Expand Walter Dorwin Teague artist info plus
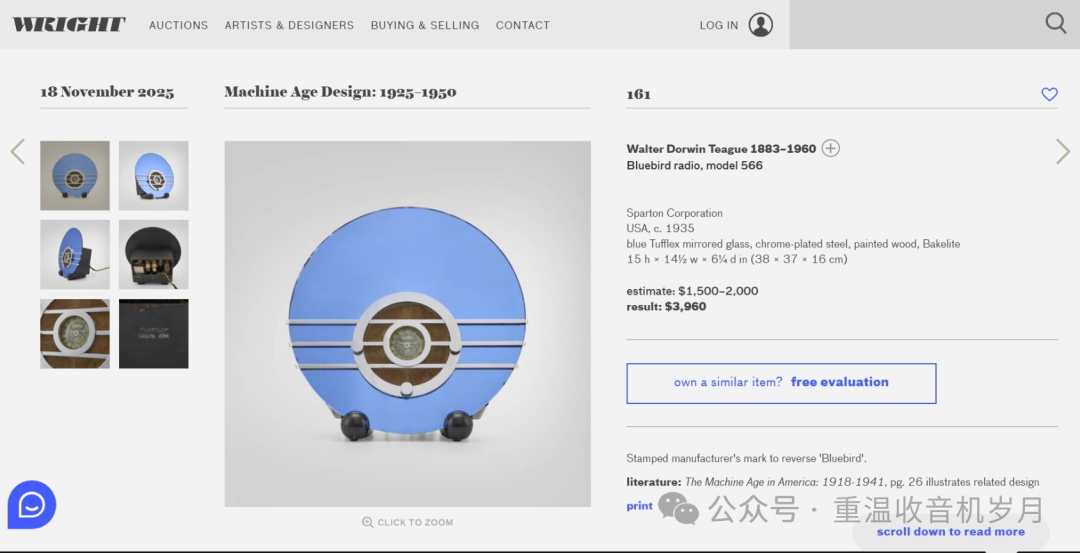The height and width of the screenshot is (553, 1080). (830, 149)
